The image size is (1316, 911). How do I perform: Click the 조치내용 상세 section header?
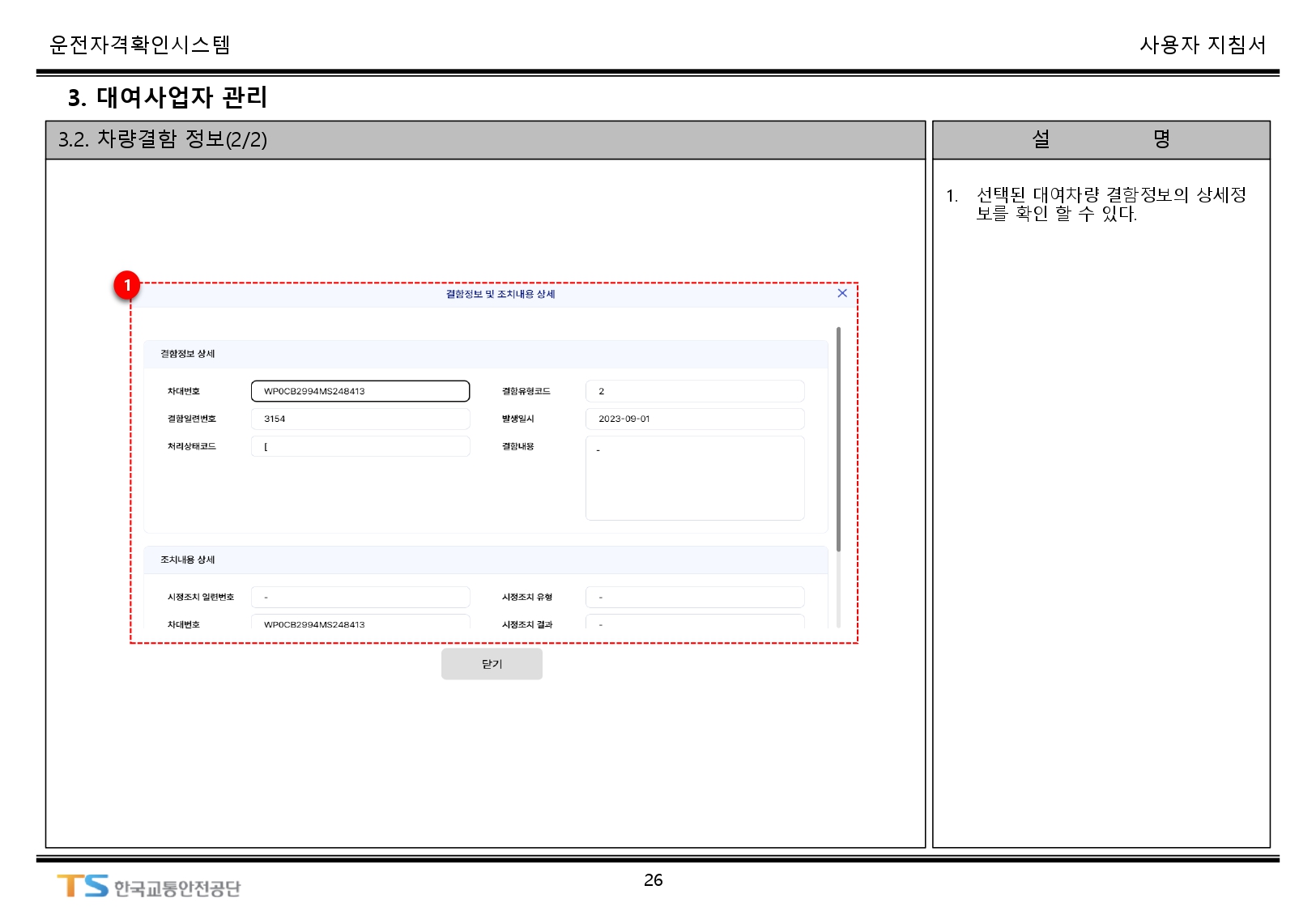187,560
